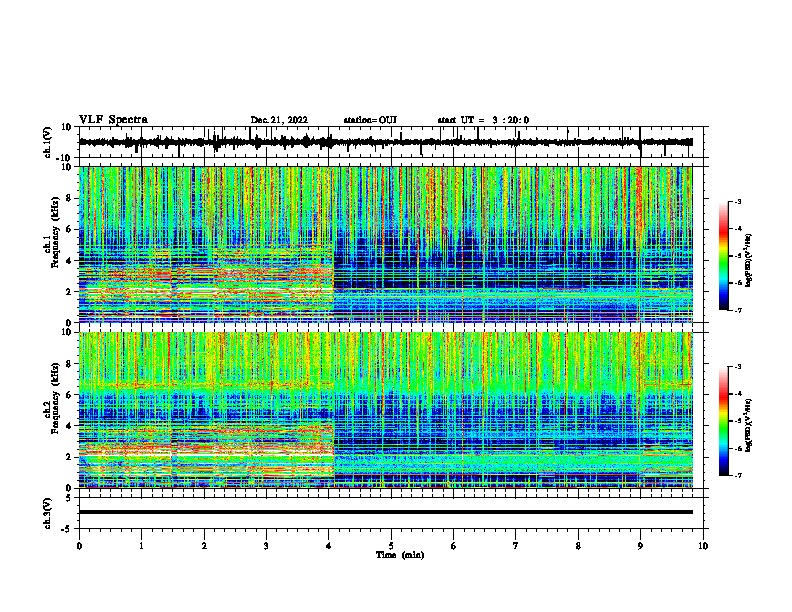Click the "station=OUI" header label

coord(370,120)
